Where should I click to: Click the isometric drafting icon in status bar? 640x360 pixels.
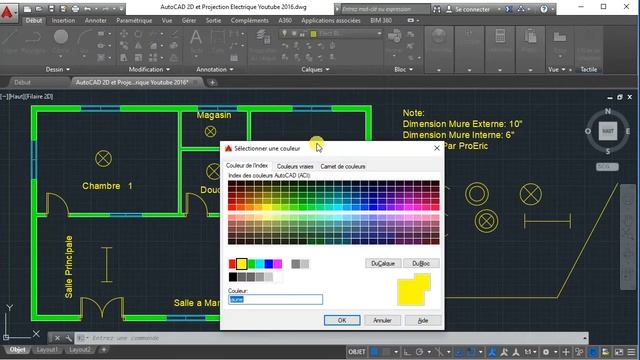pyautogui.click(x=440, y=351)
